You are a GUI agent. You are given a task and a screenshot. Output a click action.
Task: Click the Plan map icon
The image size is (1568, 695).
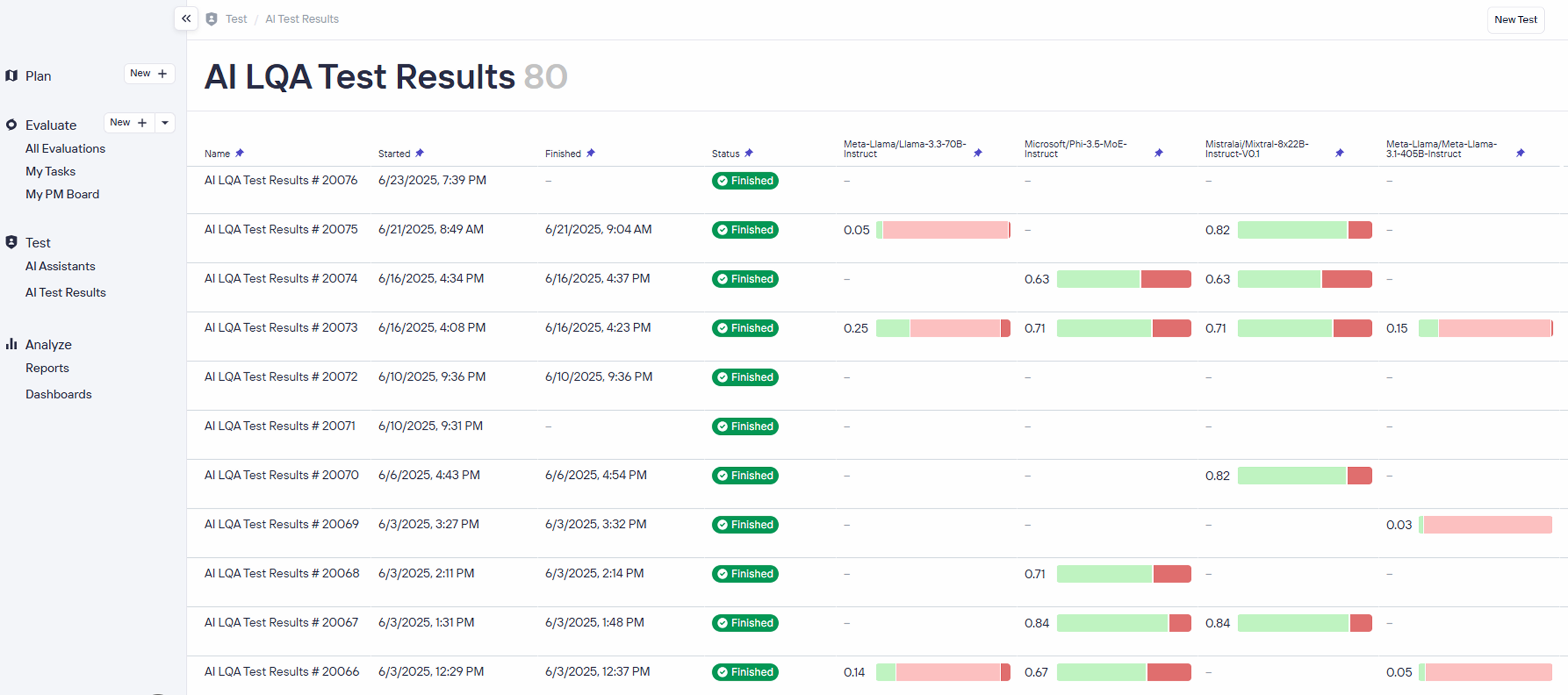pyautogui.click(x=11, y=75)
